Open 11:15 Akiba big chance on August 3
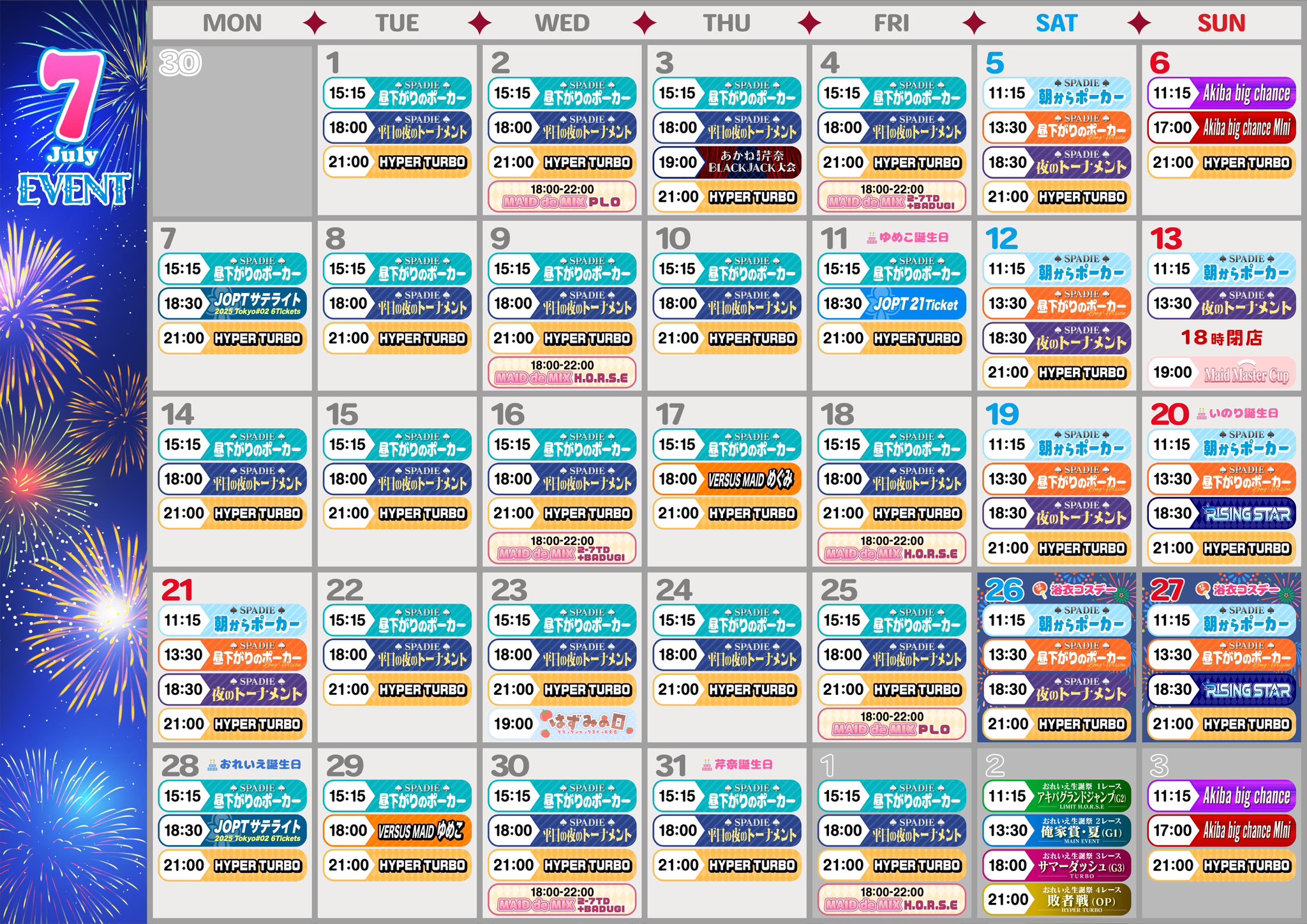This screenshot has width=1307, height=924. 1221,796
